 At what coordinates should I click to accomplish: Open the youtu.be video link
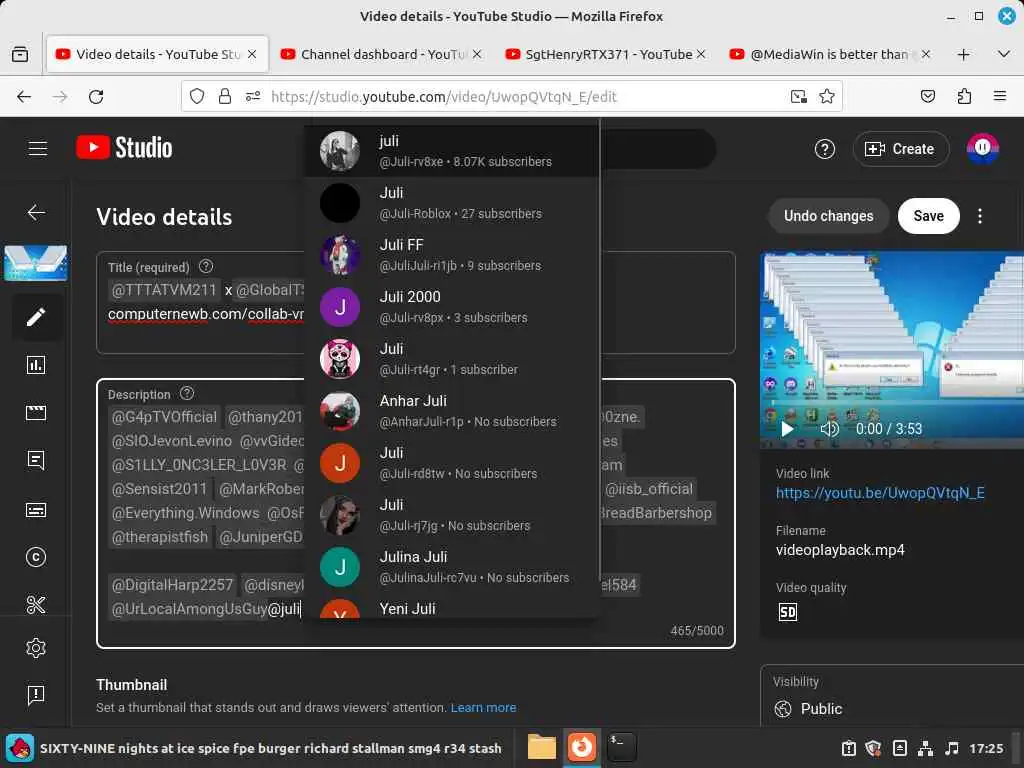(x=880, y=493)
